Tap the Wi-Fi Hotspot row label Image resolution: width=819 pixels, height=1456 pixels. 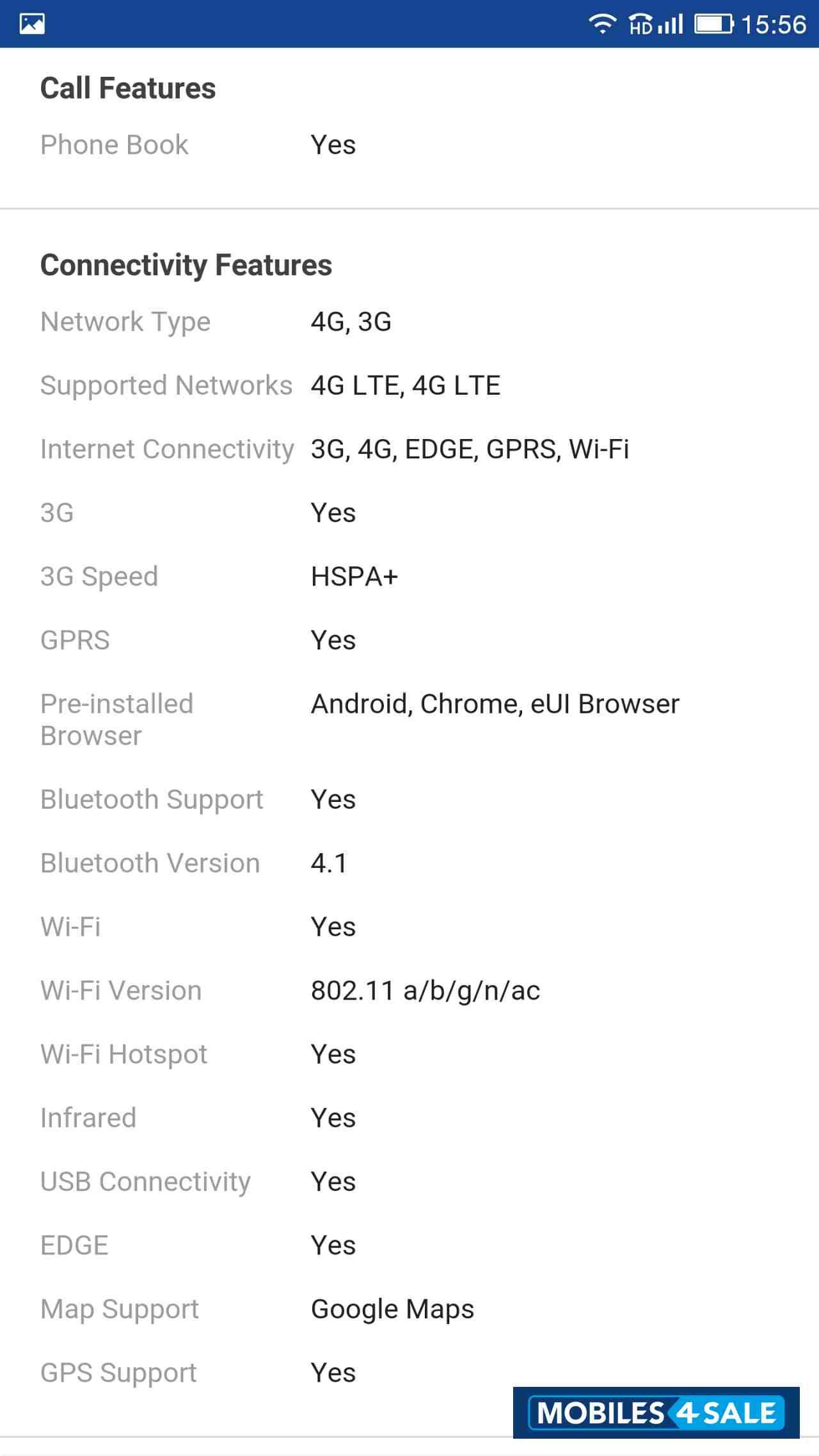click(124, 1054)
